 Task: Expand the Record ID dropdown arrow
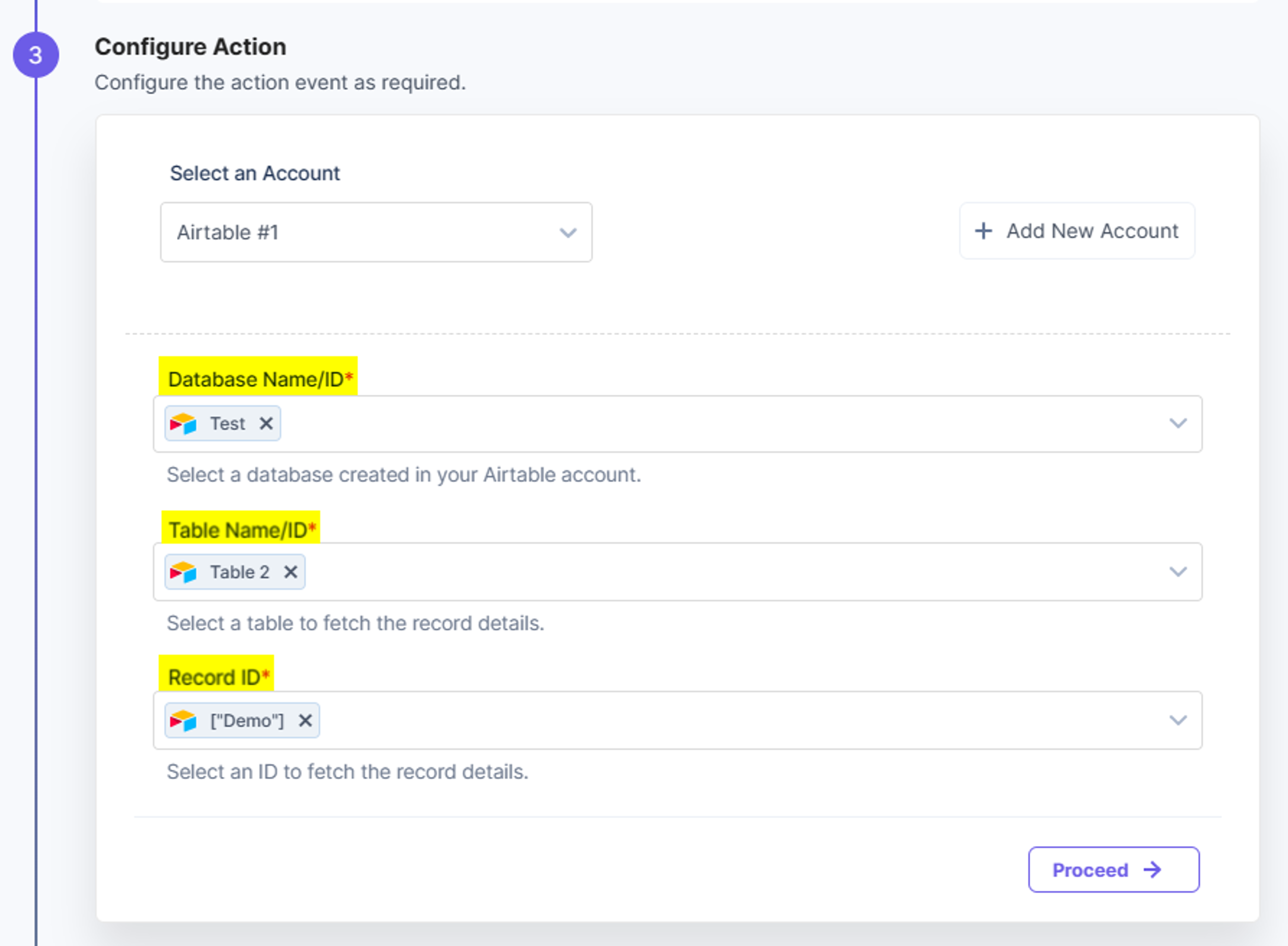pyautogui.click(x=1178, y=720)
